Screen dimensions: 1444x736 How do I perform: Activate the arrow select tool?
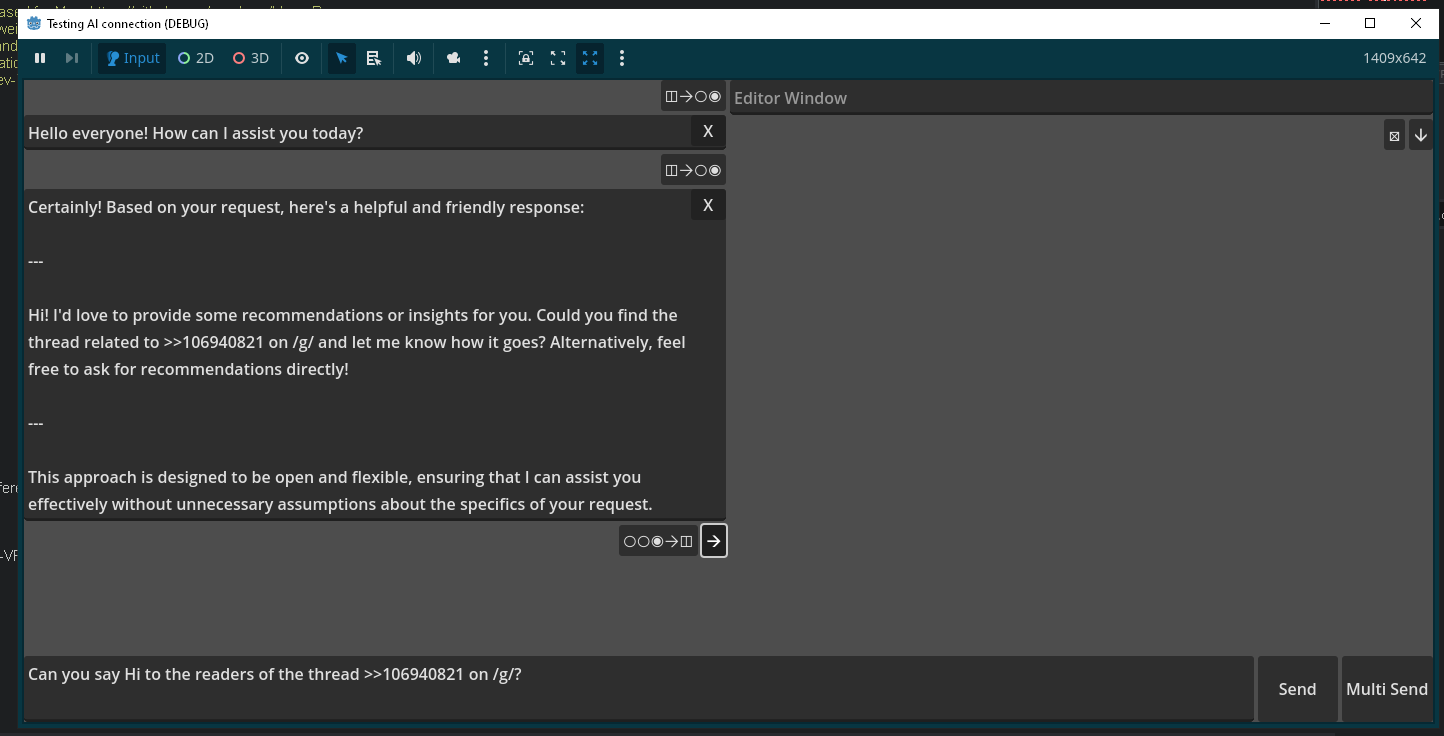pyautogui.click(x=342, y=58)
